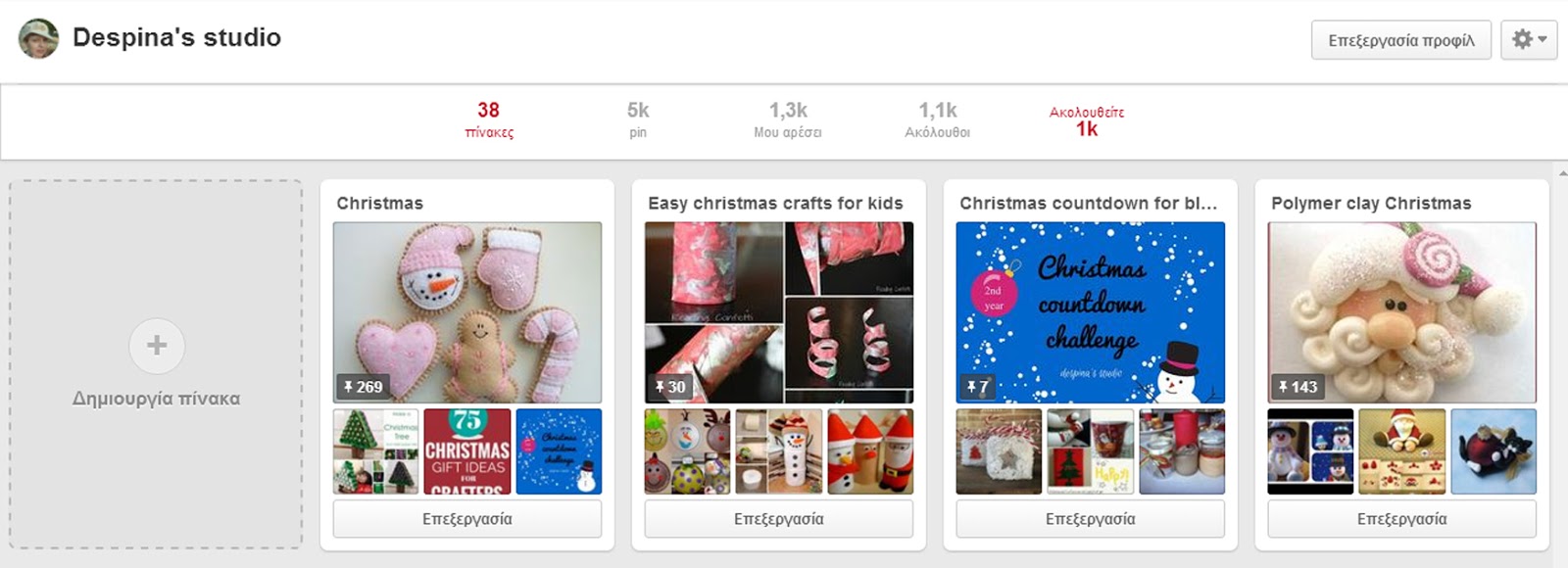Open the settings gear dropdown
This screenshot has height=568, width=1568.
click(x=1528, y=40)
